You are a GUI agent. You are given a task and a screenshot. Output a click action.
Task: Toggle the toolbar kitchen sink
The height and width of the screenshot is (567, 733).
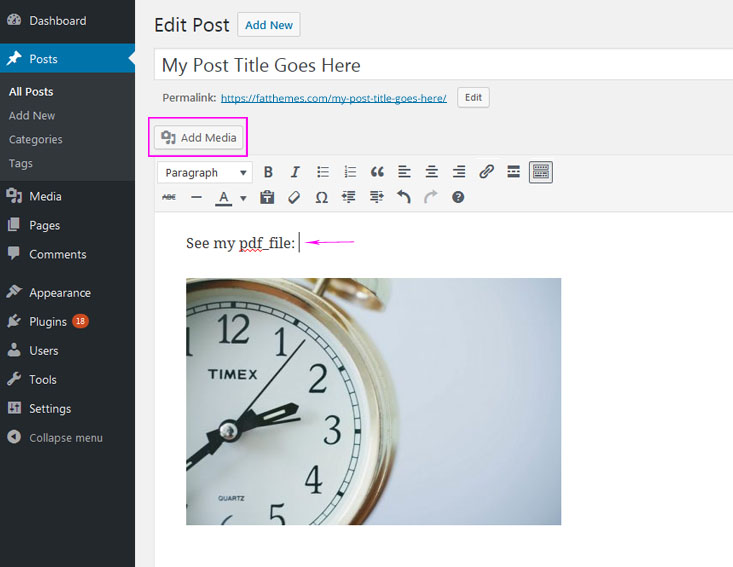tap(541, 172)
